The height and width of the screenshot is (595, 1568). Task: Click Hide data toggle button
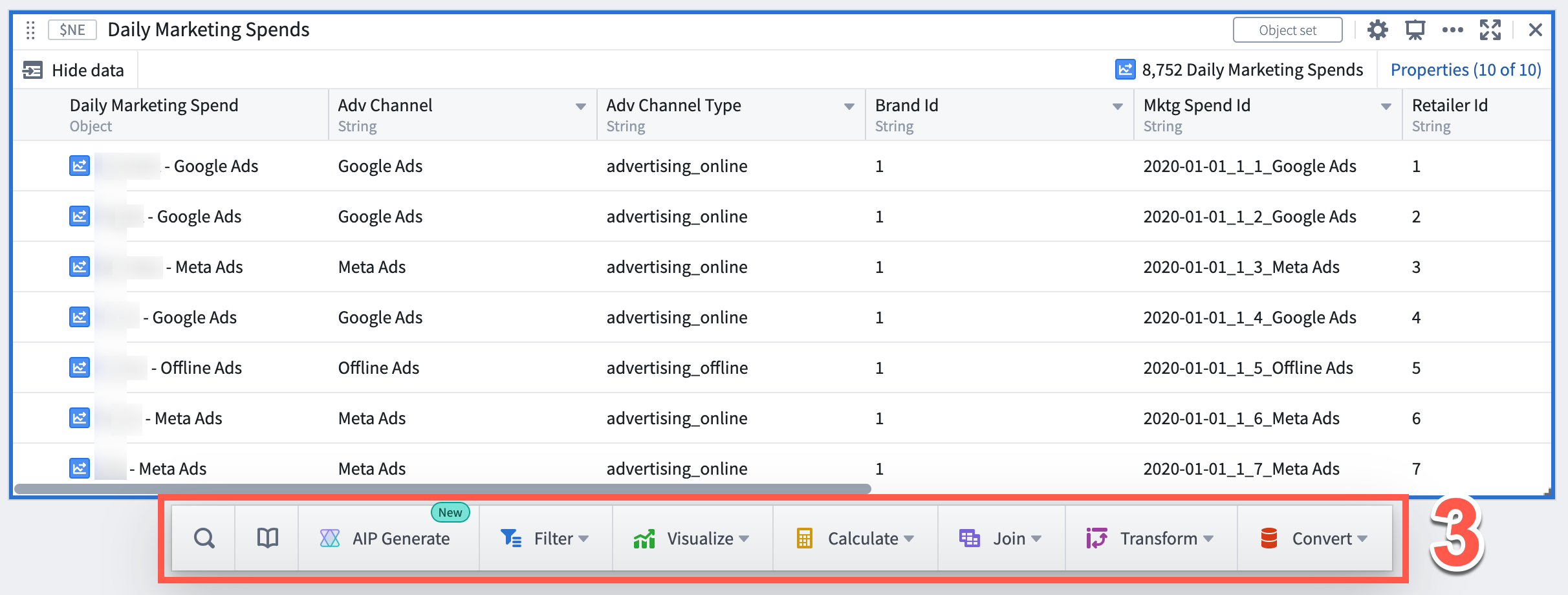tap(73, 70)
